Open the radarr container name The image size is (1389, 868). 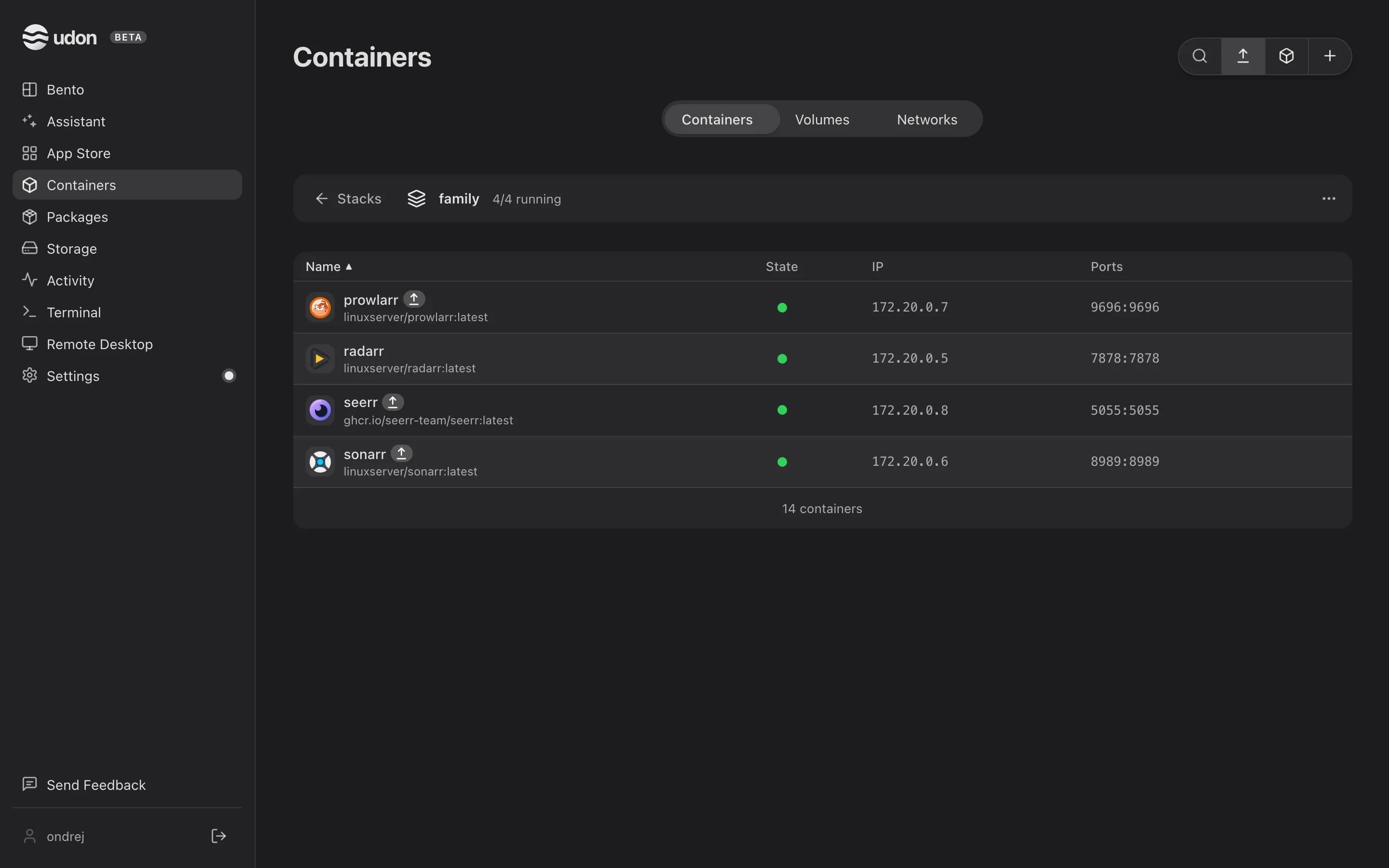pos(364,351)
